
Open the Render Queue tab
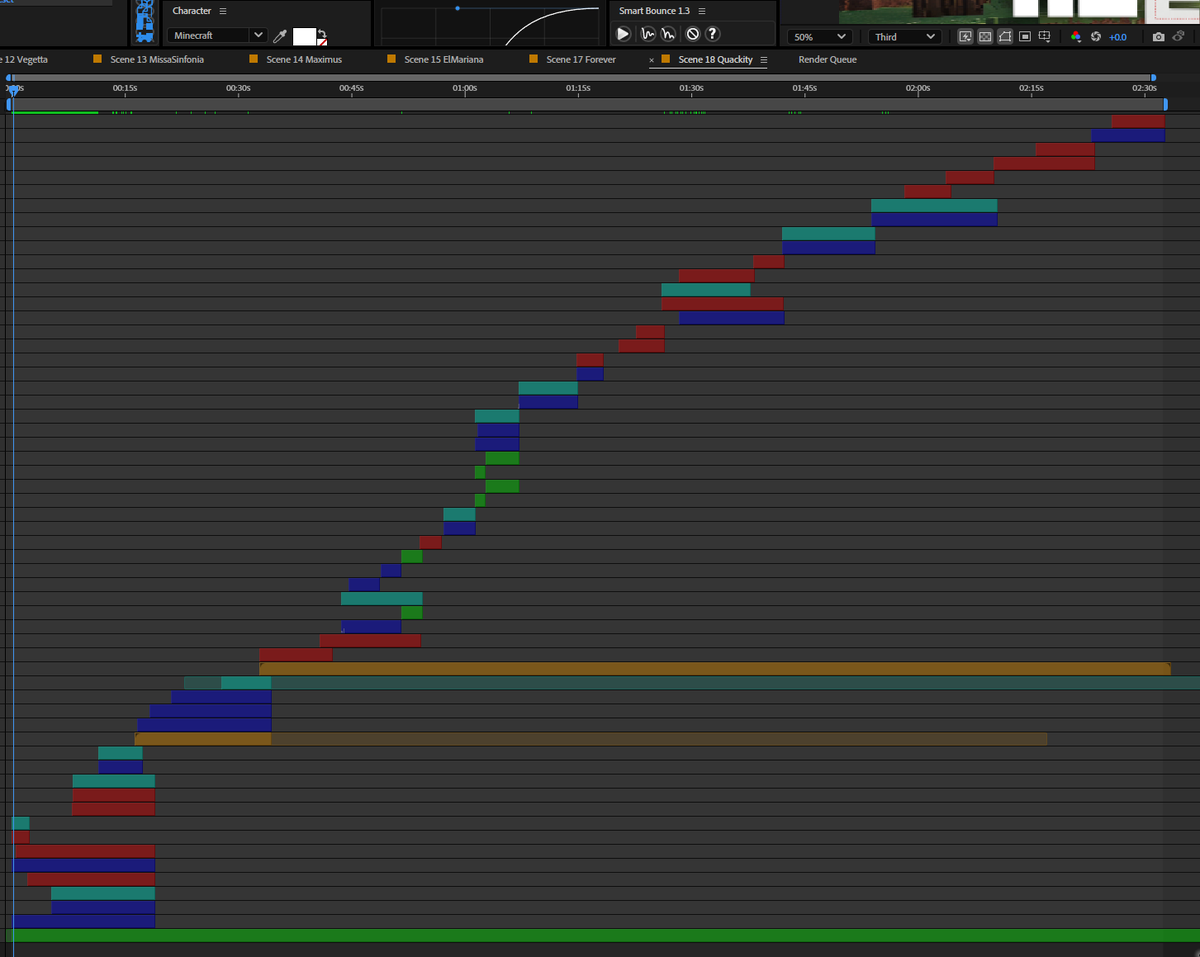[x=827, y=60]
